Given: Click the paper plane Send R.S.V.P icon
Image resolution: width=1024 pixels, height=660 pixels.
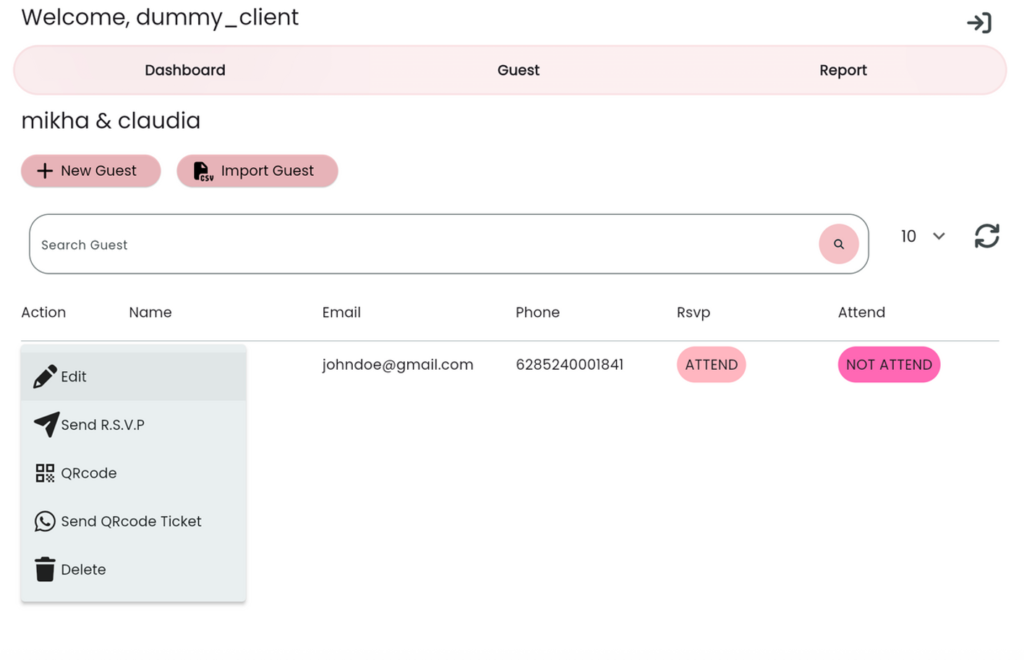Looking at the screenshot, I should tap(46, 425).
